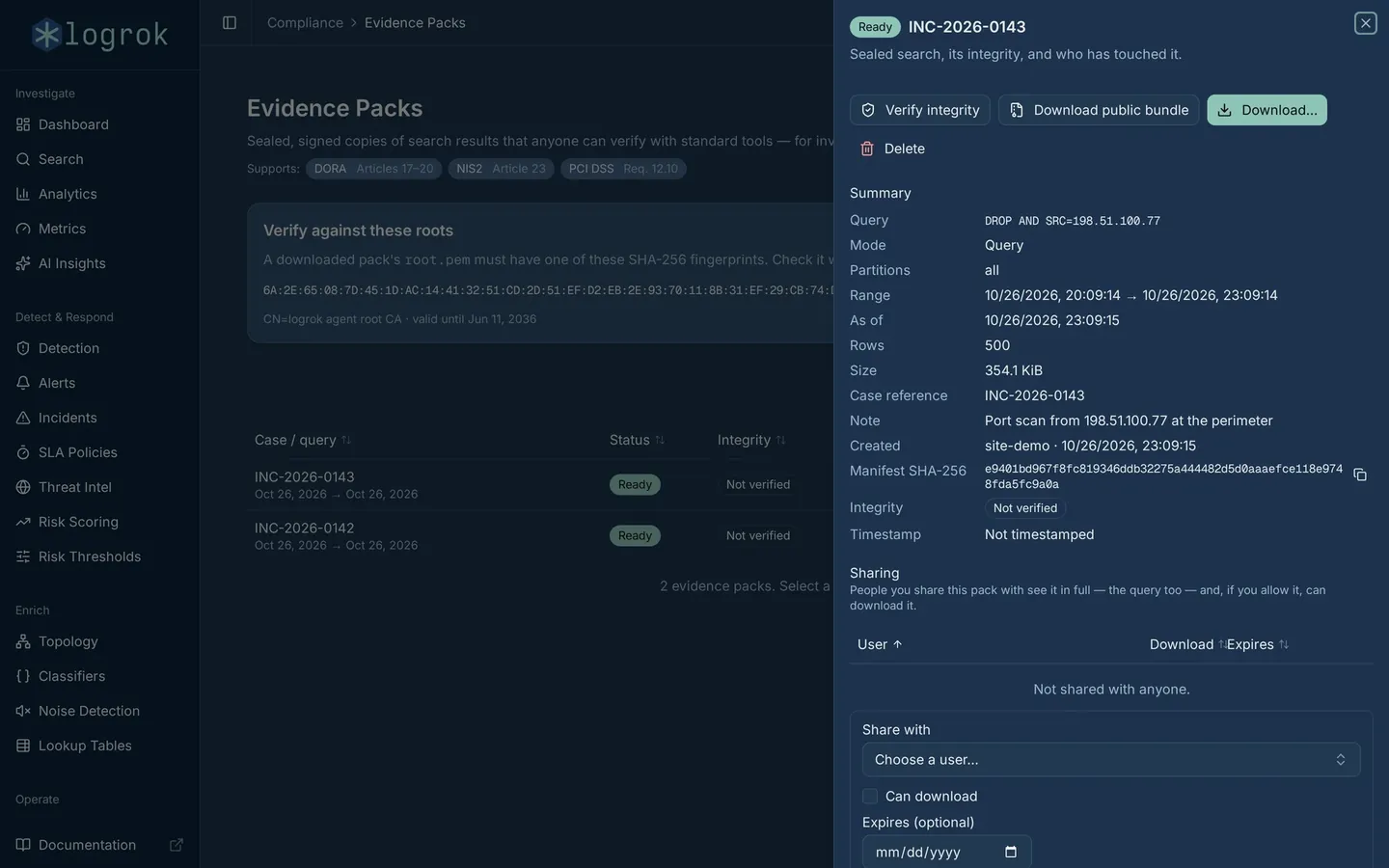The height and width of the screenshot is (868, 1389).
Task: Click the logrok logo
Action: tap(99, 35)
